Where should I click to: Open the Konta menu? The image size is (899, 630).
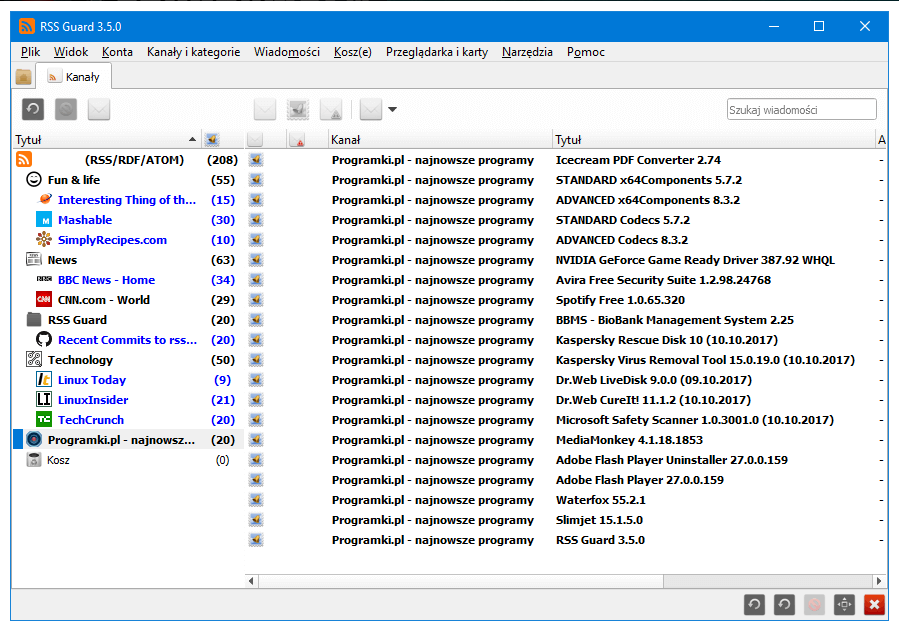tap(118, 52)
